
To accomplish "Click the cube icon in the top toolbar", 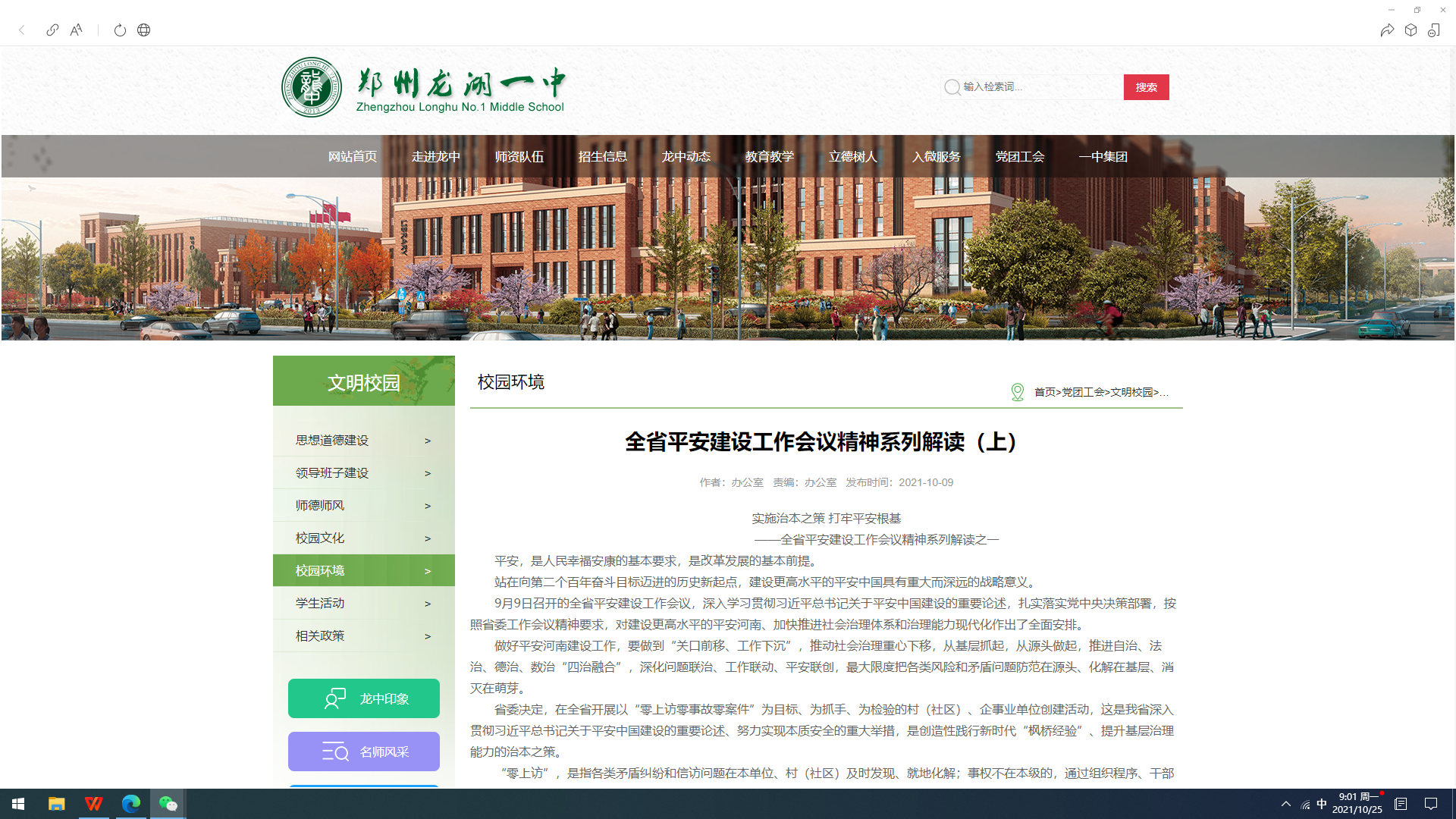I will [x=1410, y=30].
